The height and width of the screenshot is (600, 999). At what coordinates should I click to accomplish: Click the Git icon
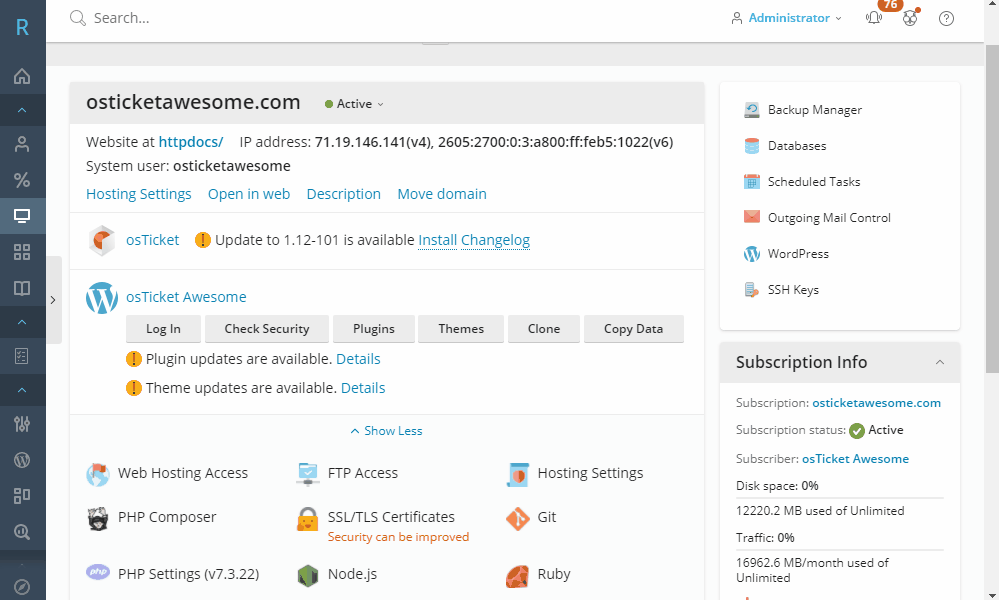click(518, 518)
